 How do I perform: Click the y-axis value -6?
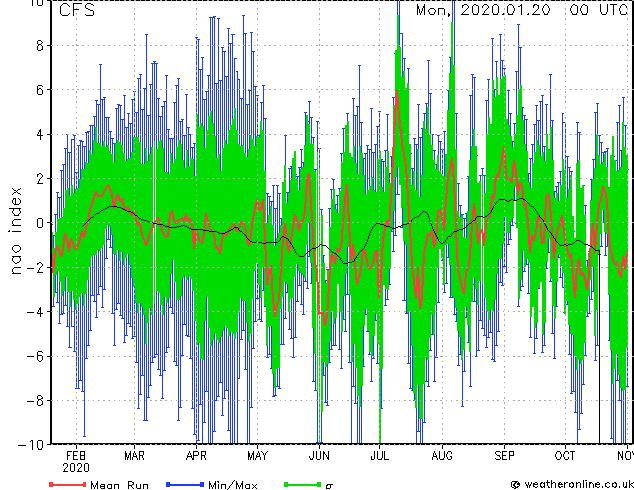[x=35, y=356]
